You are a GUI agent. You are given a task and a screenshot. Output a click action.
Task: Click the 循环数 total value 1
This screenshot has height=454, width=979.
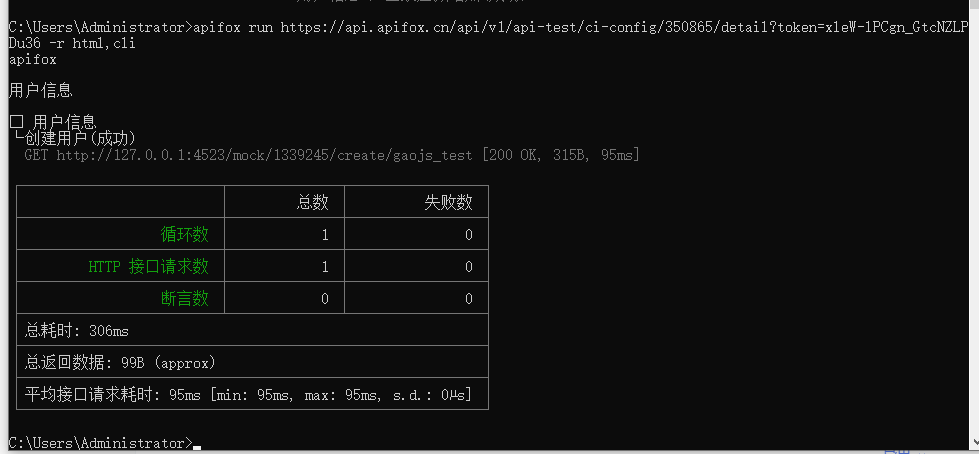pos(325,235)
